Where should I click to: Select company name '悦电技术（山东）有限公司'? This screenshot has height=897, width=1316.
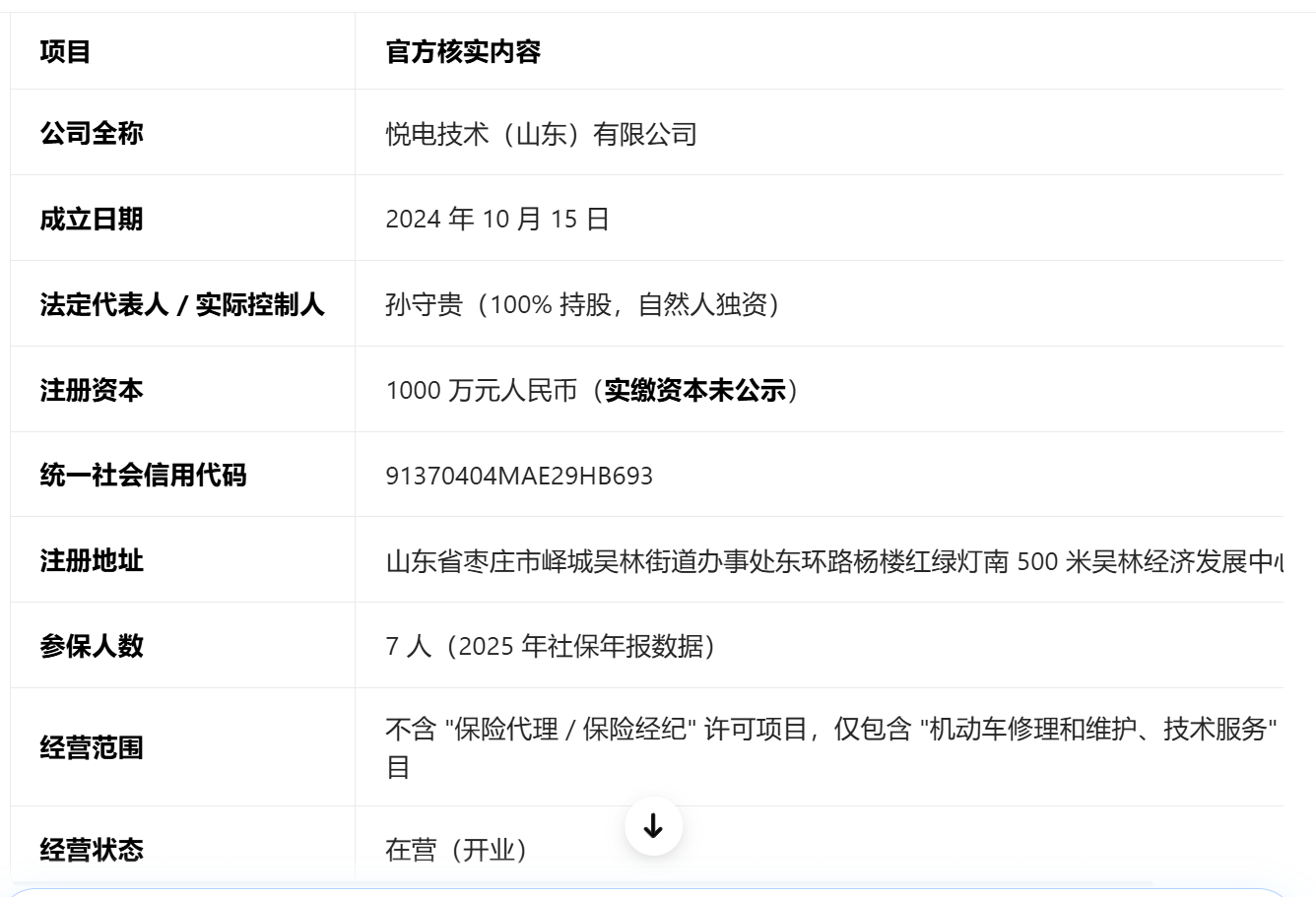point(541,134)
